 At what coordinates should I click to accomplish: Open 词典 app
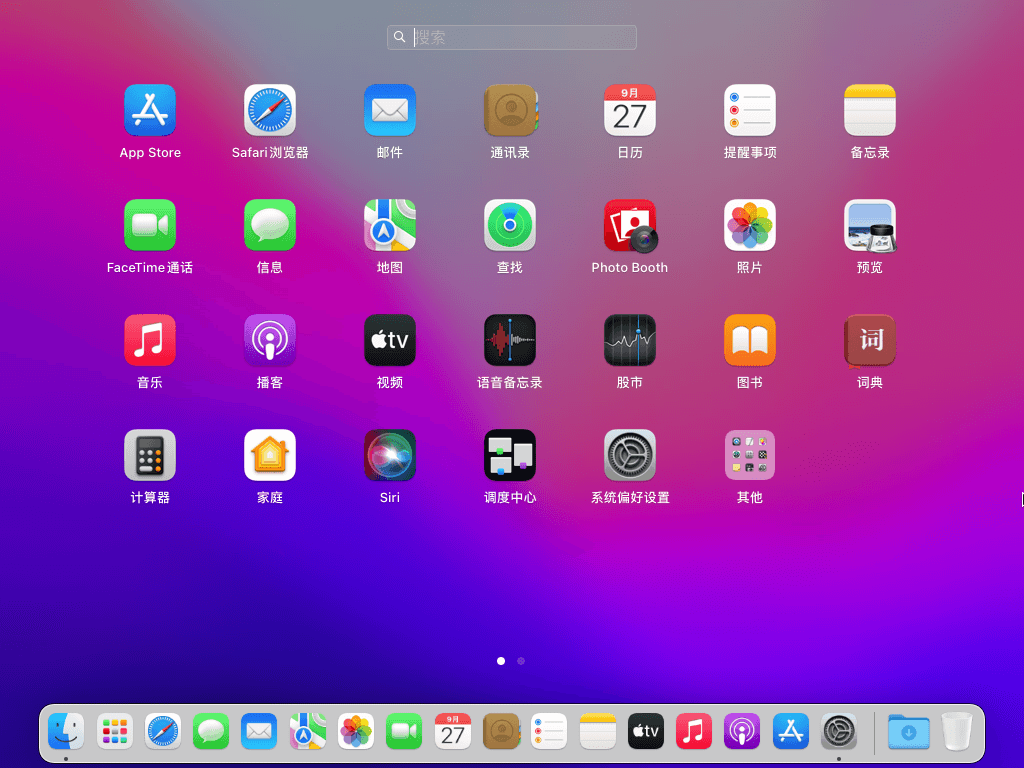pyautogui.click(x=870, y=340)
